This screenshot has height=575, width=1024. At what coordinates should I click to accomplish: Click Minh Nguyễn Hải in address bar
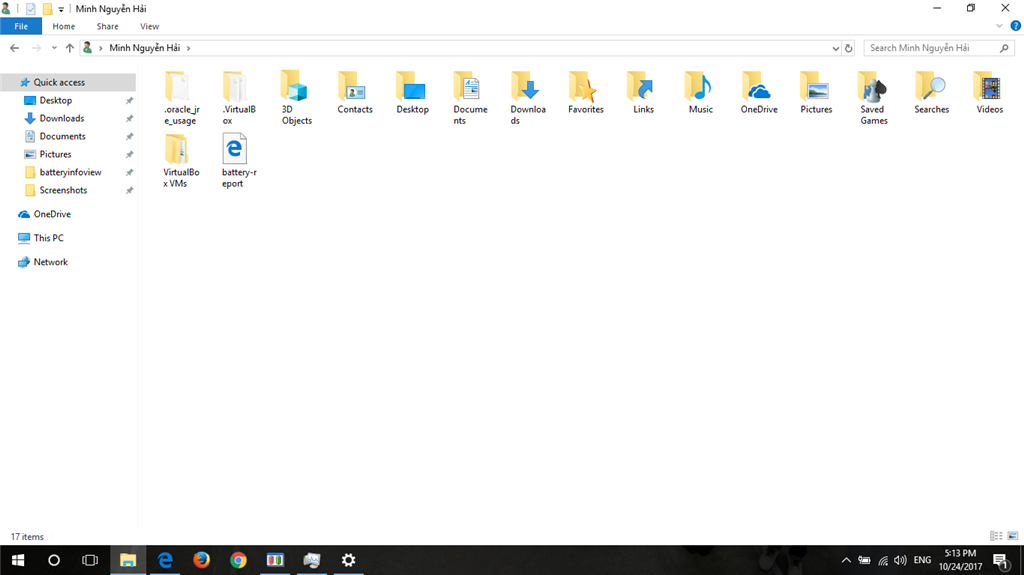click(x=144, y=48)
